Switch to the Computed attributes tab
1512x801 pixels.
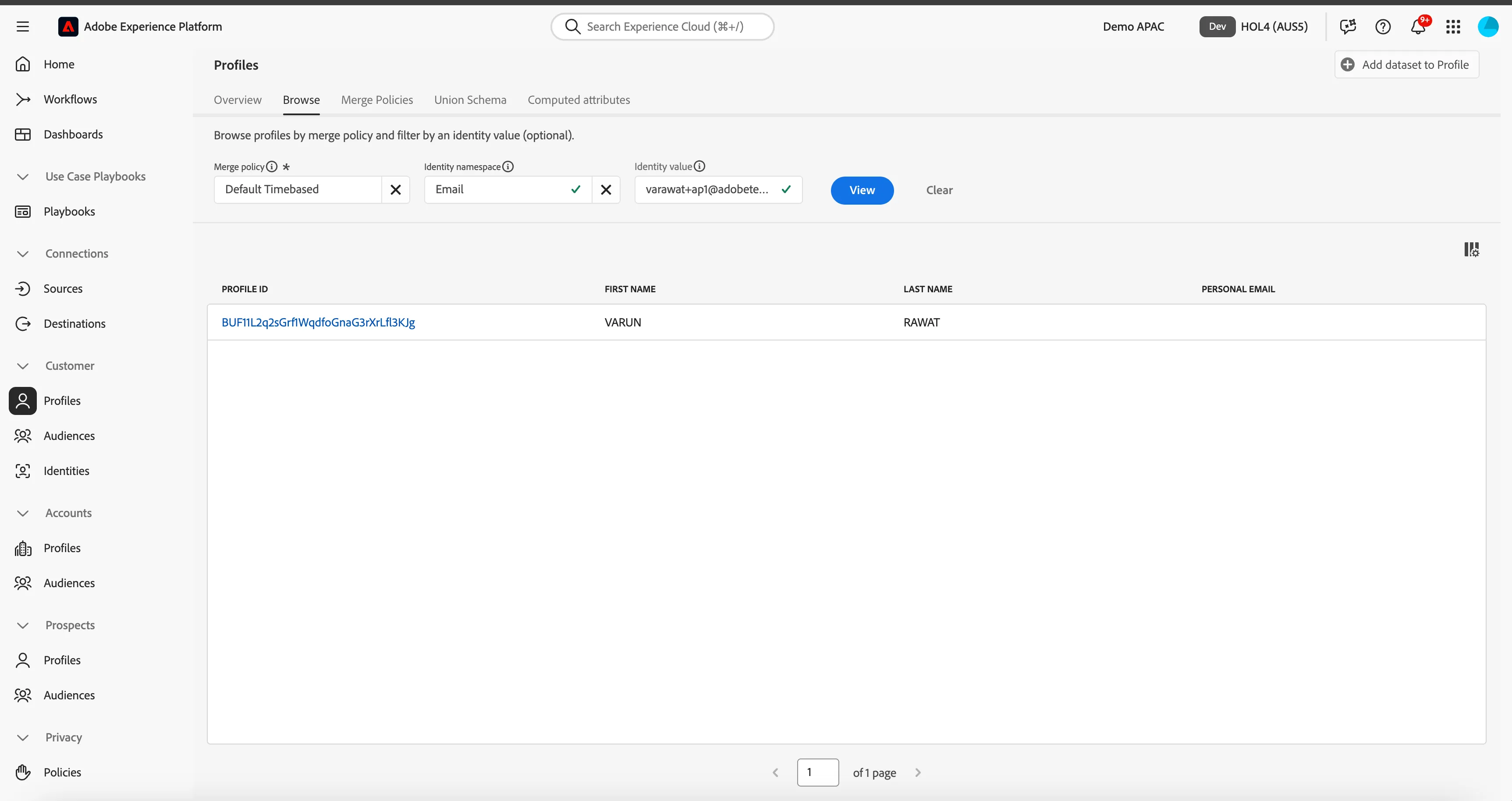click(x=579, y=100)
